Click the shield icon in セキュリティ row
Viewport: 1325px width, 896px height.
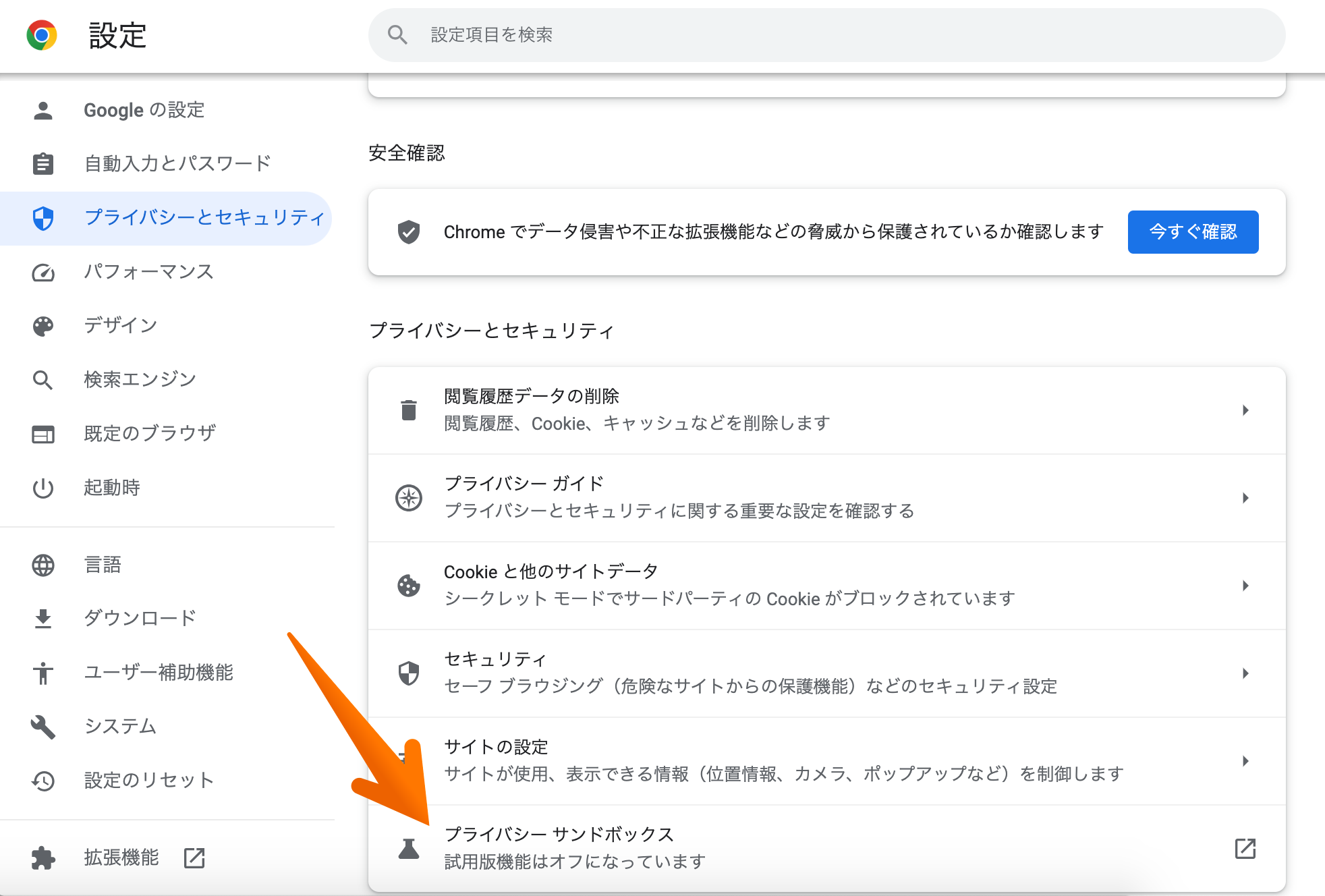click(408, 673)
